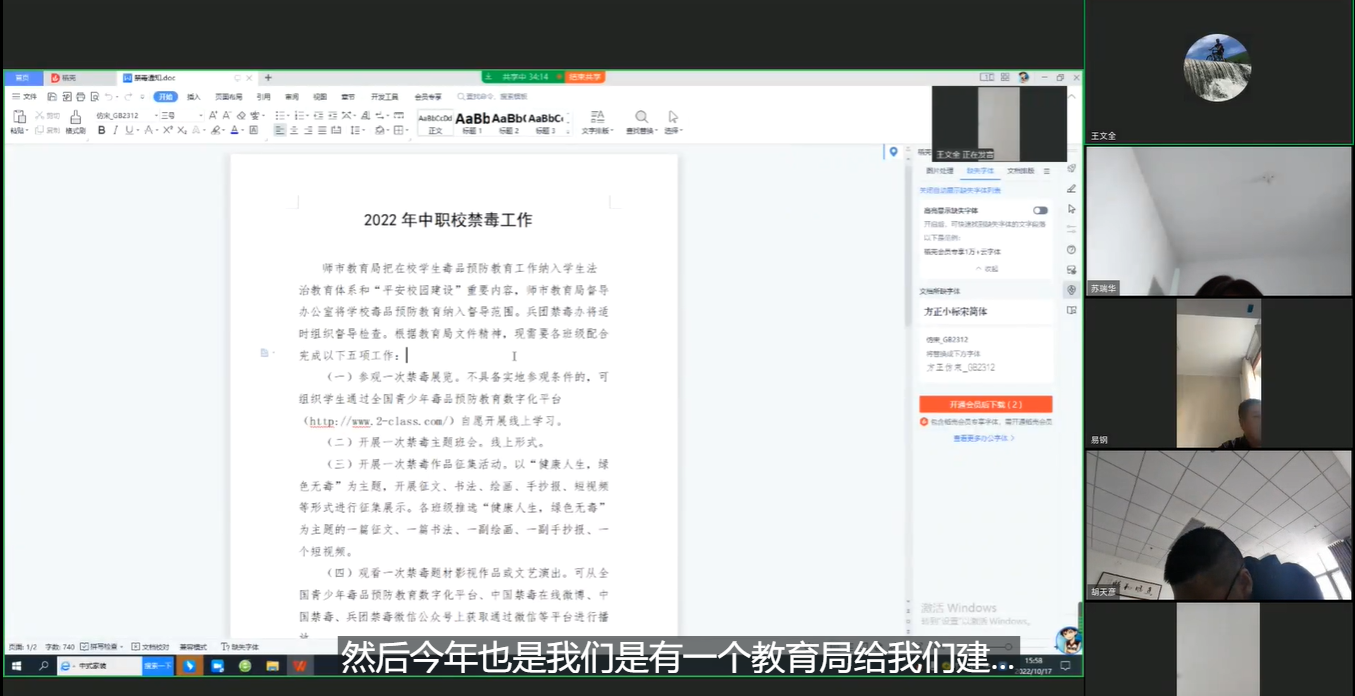Screen dimensions: 1355x696
Task: Open the Developer Tools ribbon tab
Action: [385, 97]
